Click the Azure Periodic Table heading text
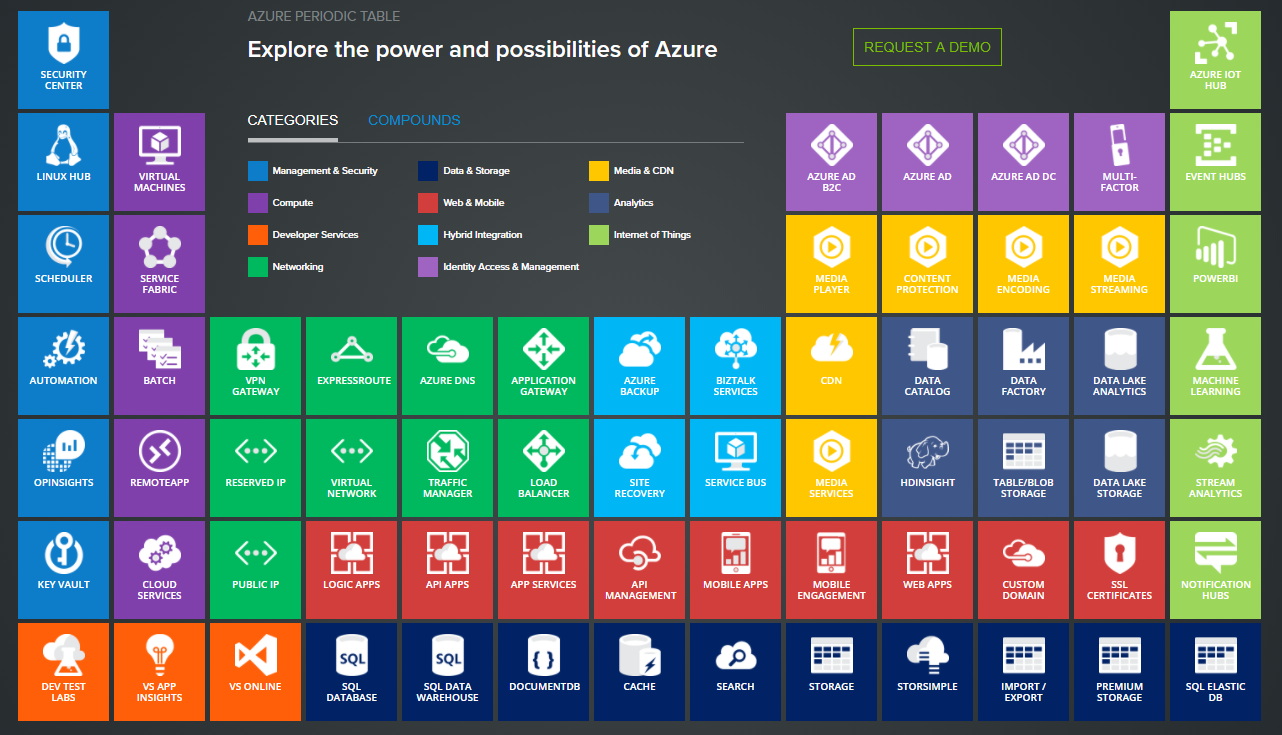Viewport: 1282px width, 735px height. [324, 17]
